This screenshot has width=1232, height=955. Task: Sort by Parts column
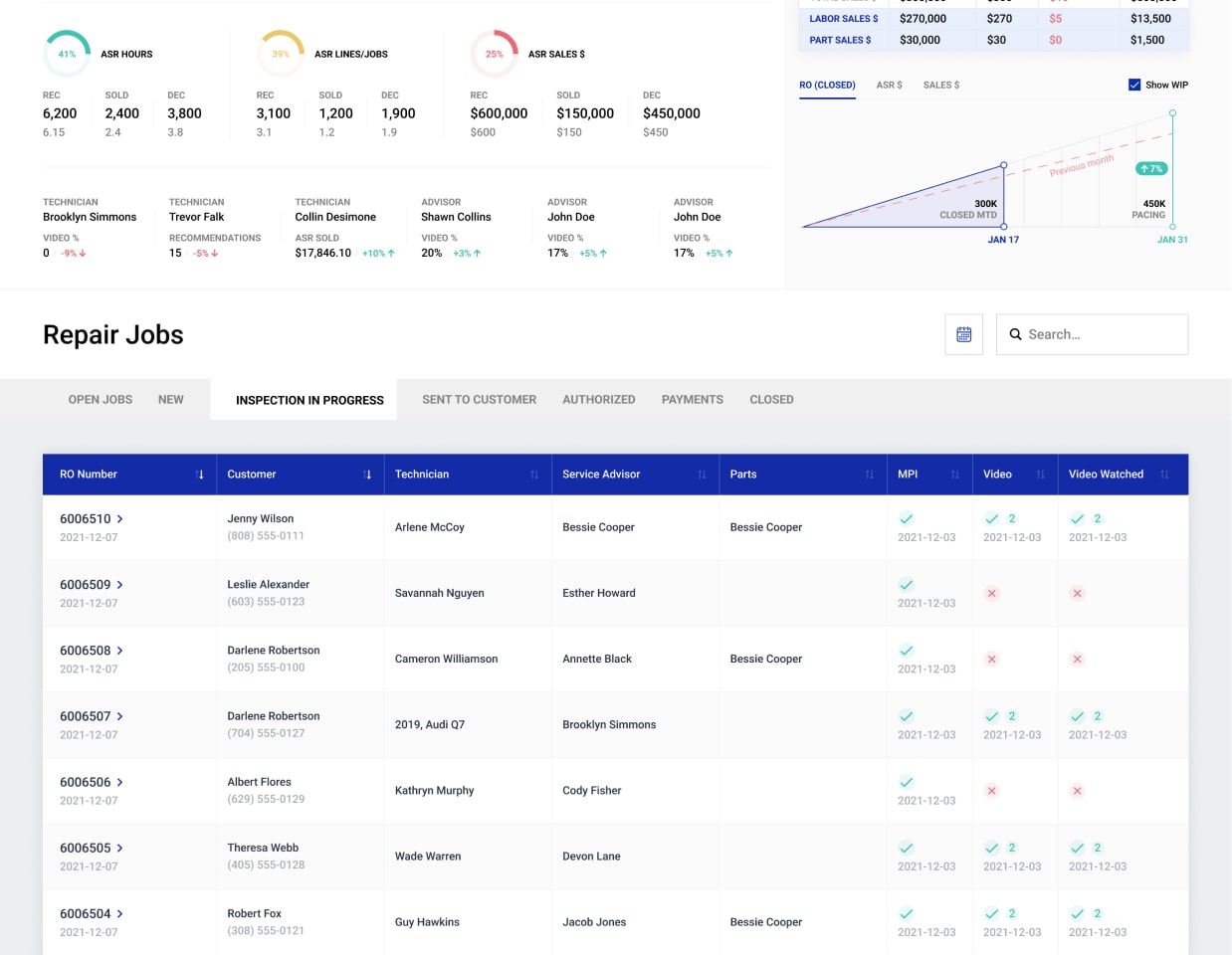(869, 475)
